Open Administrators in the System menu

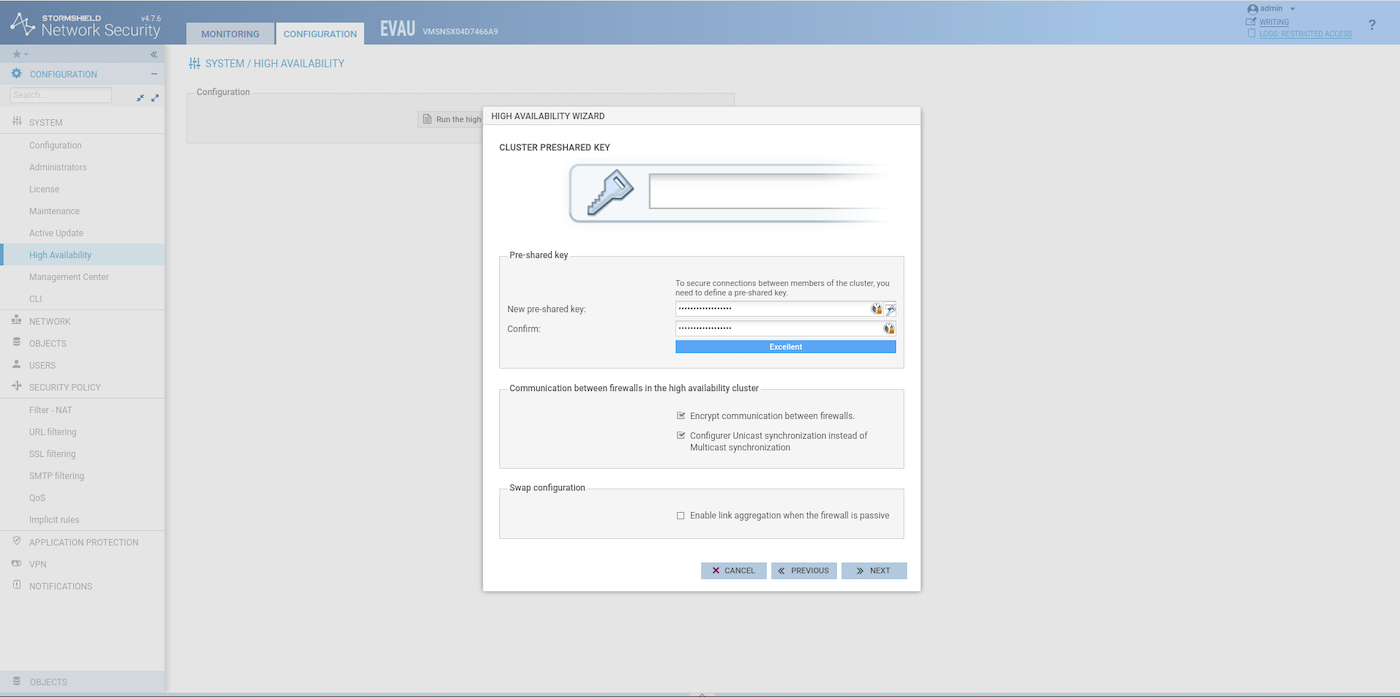(58, 167)
